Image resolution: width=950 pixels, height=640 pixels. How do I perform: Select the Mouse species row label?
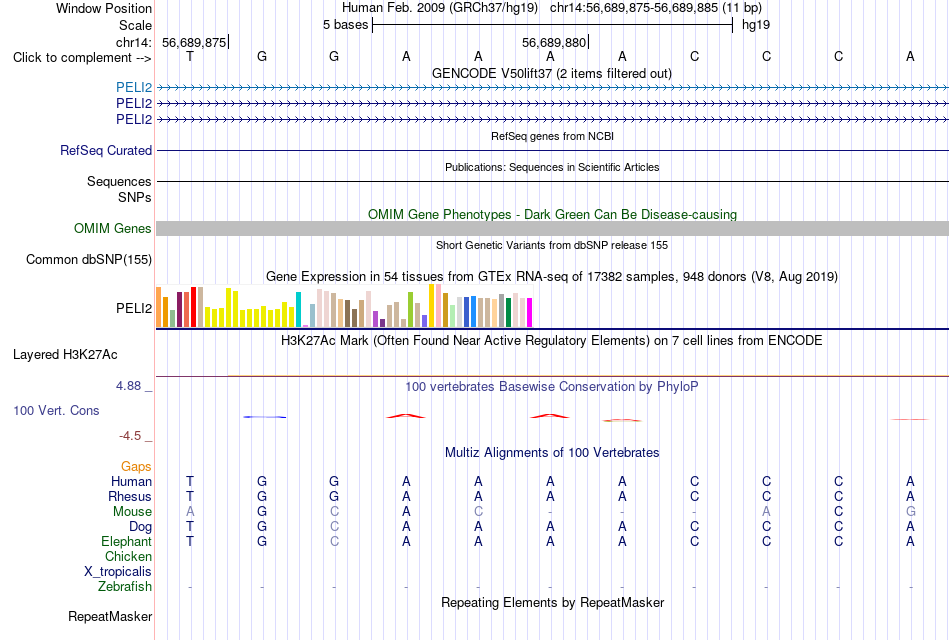pos(132,512)
